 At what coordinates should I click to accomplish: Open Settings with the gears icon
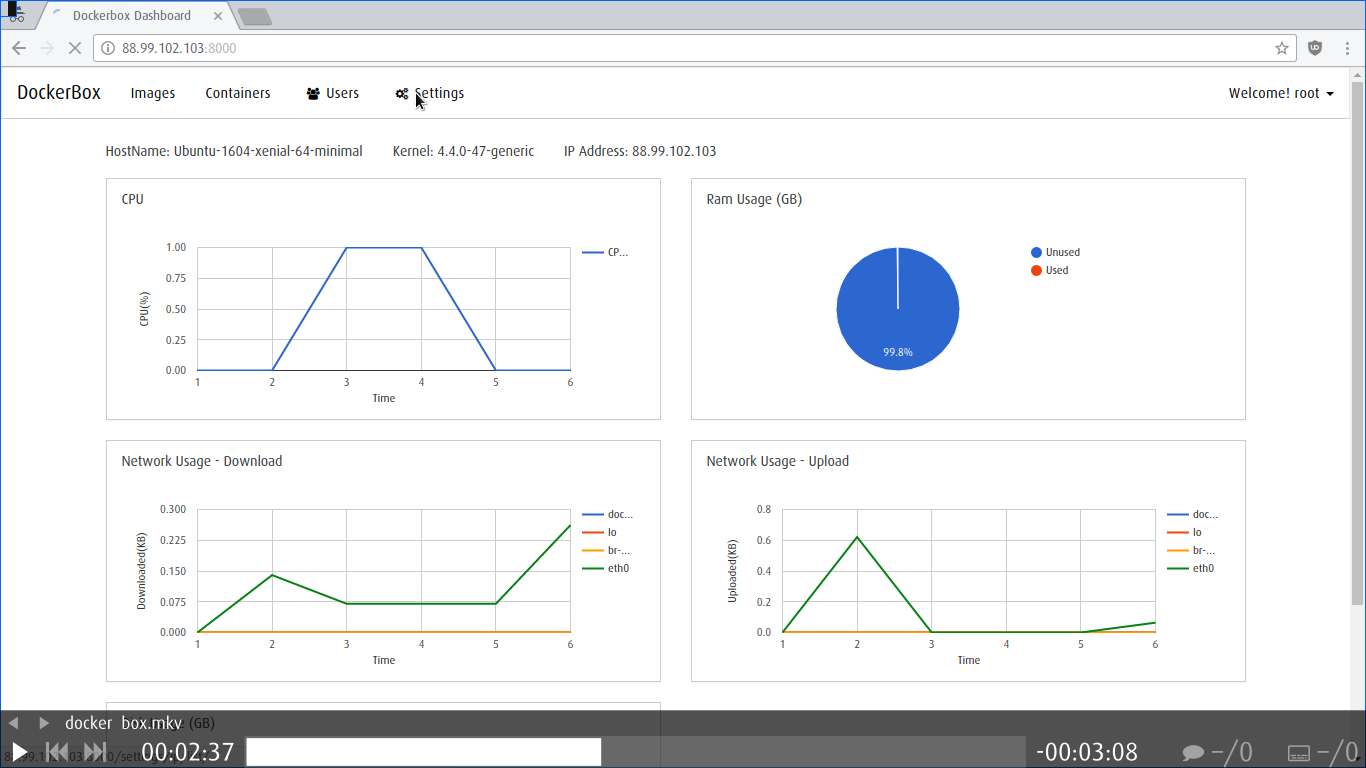pos(429,93)
